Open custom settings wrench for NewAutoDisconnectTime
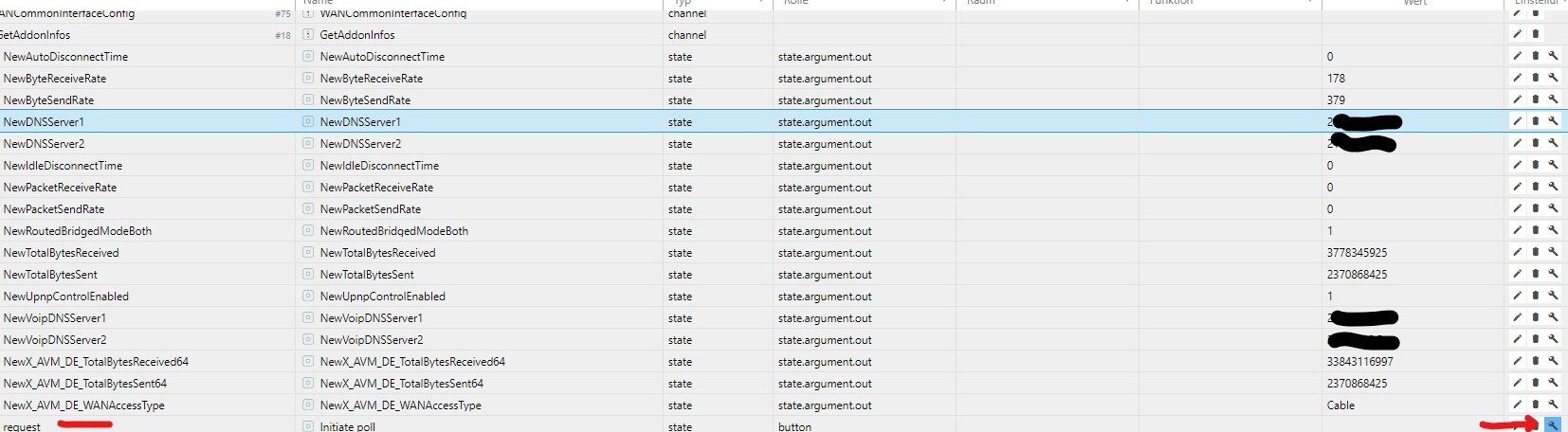Image resolution: width=1568 pixels, height=432 pixels. pos(1554,56)
